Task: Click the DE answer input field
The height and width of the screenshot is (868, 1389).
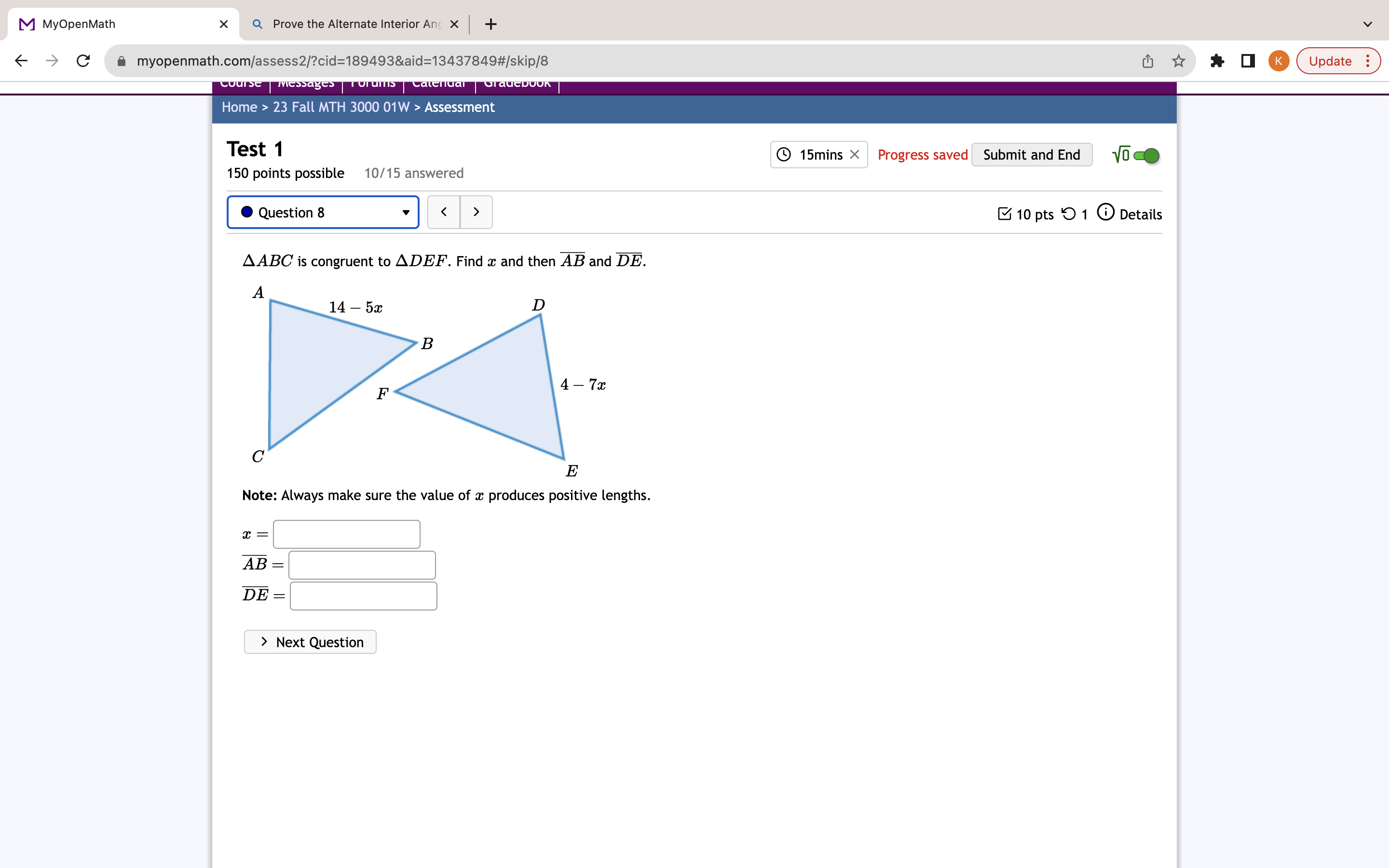Action: tap(363, 596)
